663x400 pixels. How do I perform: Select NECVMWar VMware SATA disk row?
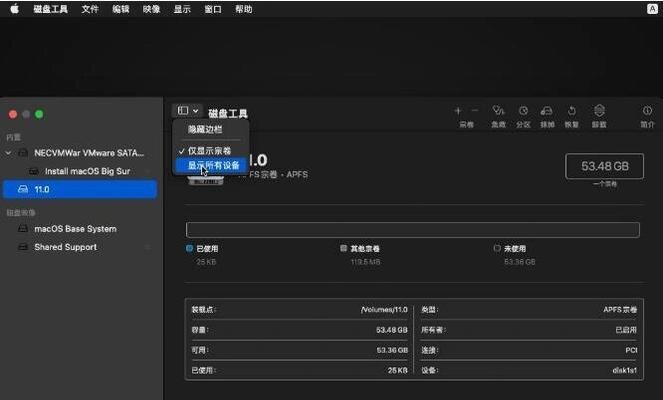(x=80, y=153)
